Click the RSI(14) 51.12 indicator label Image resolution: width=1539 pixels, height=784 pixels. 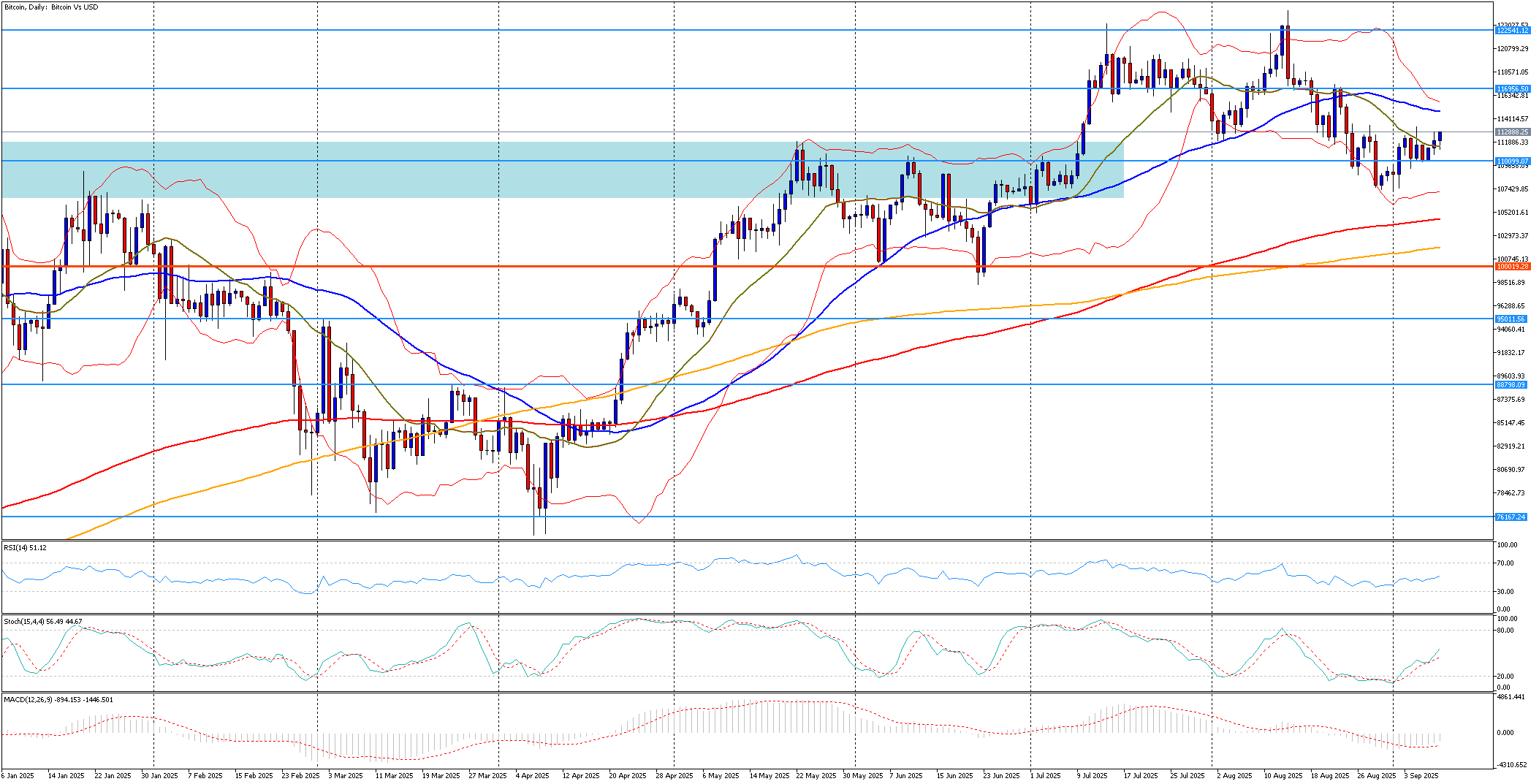[x=26, y=547]
